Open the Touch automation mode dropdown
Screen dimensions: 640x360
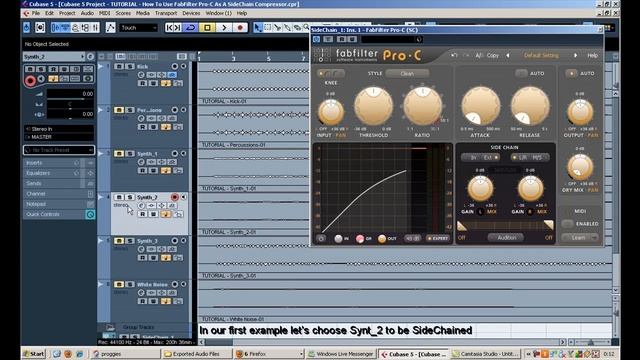click(x=139, y=28)
